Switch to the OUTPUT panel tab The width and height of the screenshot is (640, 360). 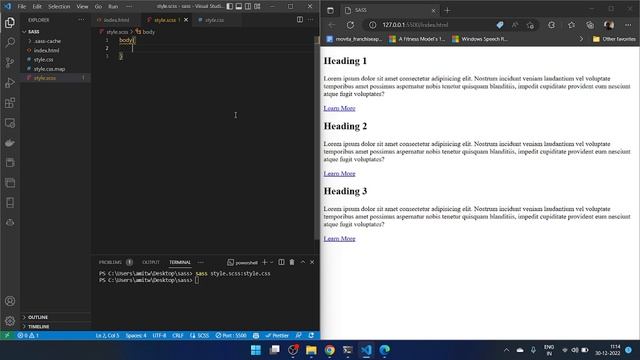(x=151, y=262)
